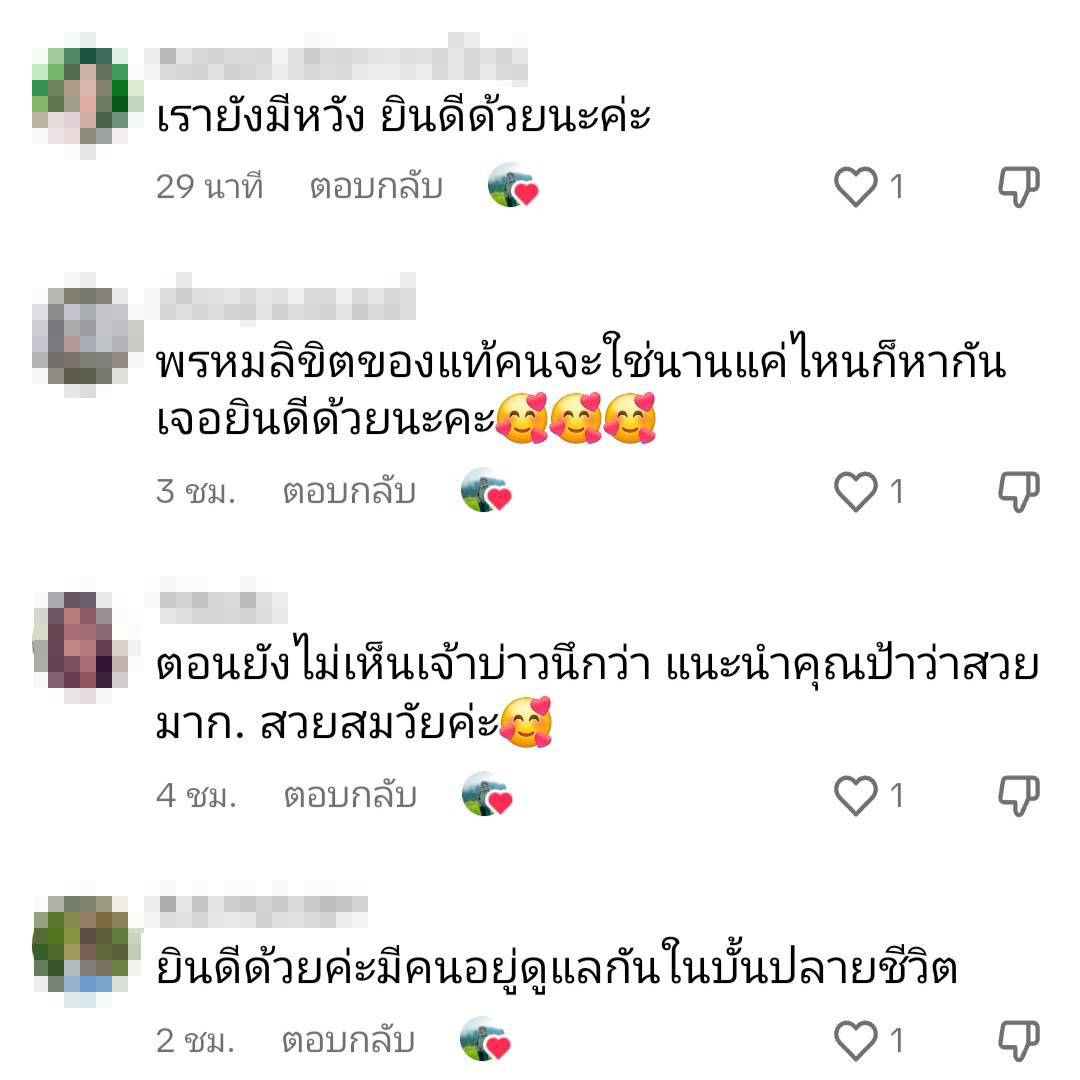1080x1080 pixels.
Task: Reply (ตอบกลับ) to the 3 ชม. comment
Action: pyautogui.click(x=349, y=492)
